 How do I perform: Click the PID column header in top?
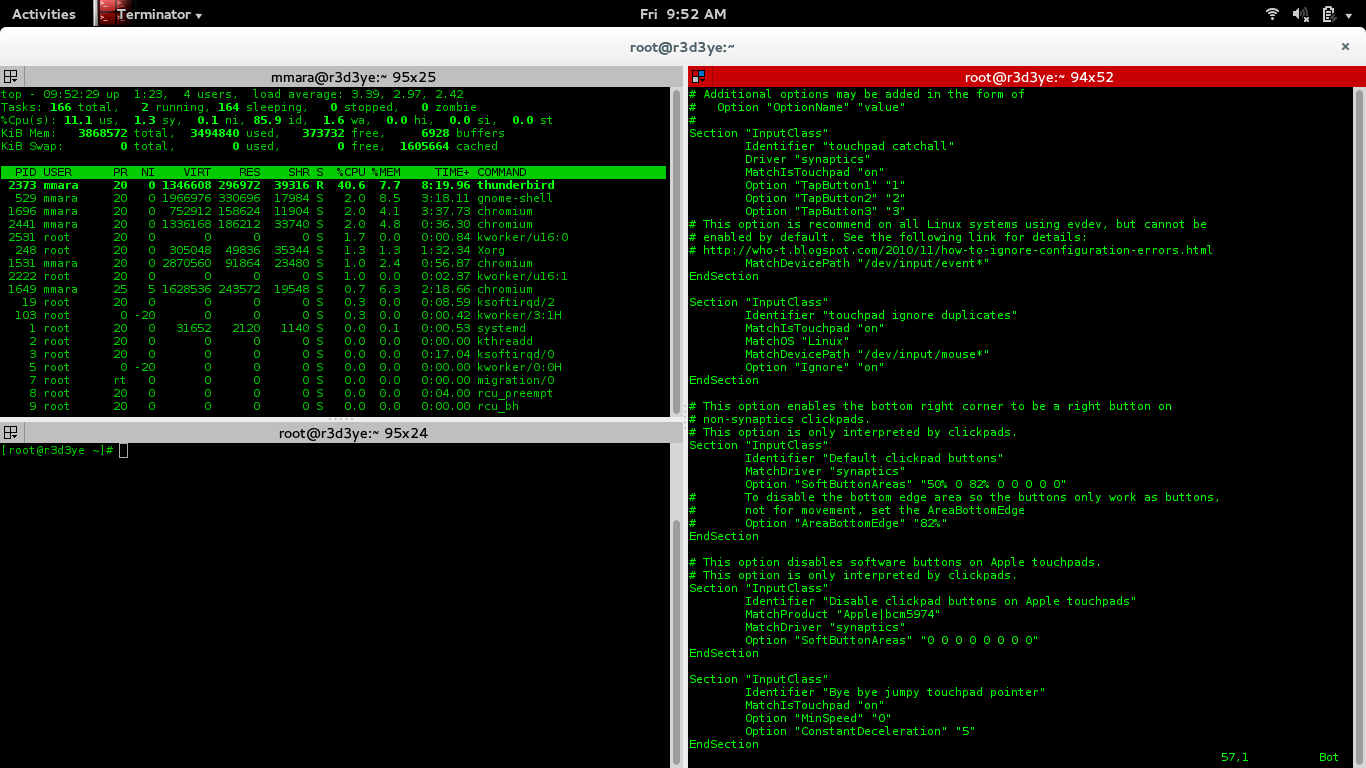click(26, 172)
